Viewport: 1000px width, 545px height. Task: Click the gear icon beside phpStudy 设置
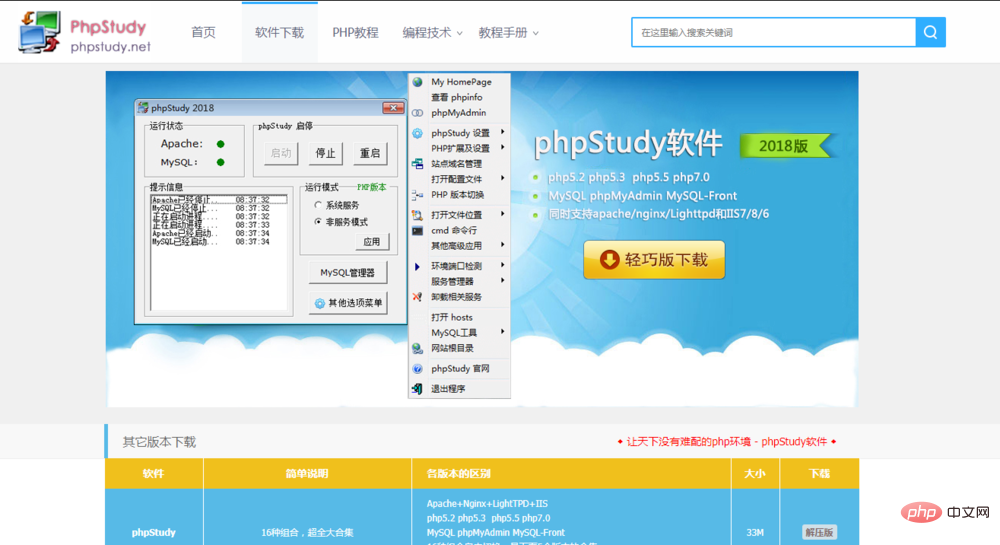[418, 133]
